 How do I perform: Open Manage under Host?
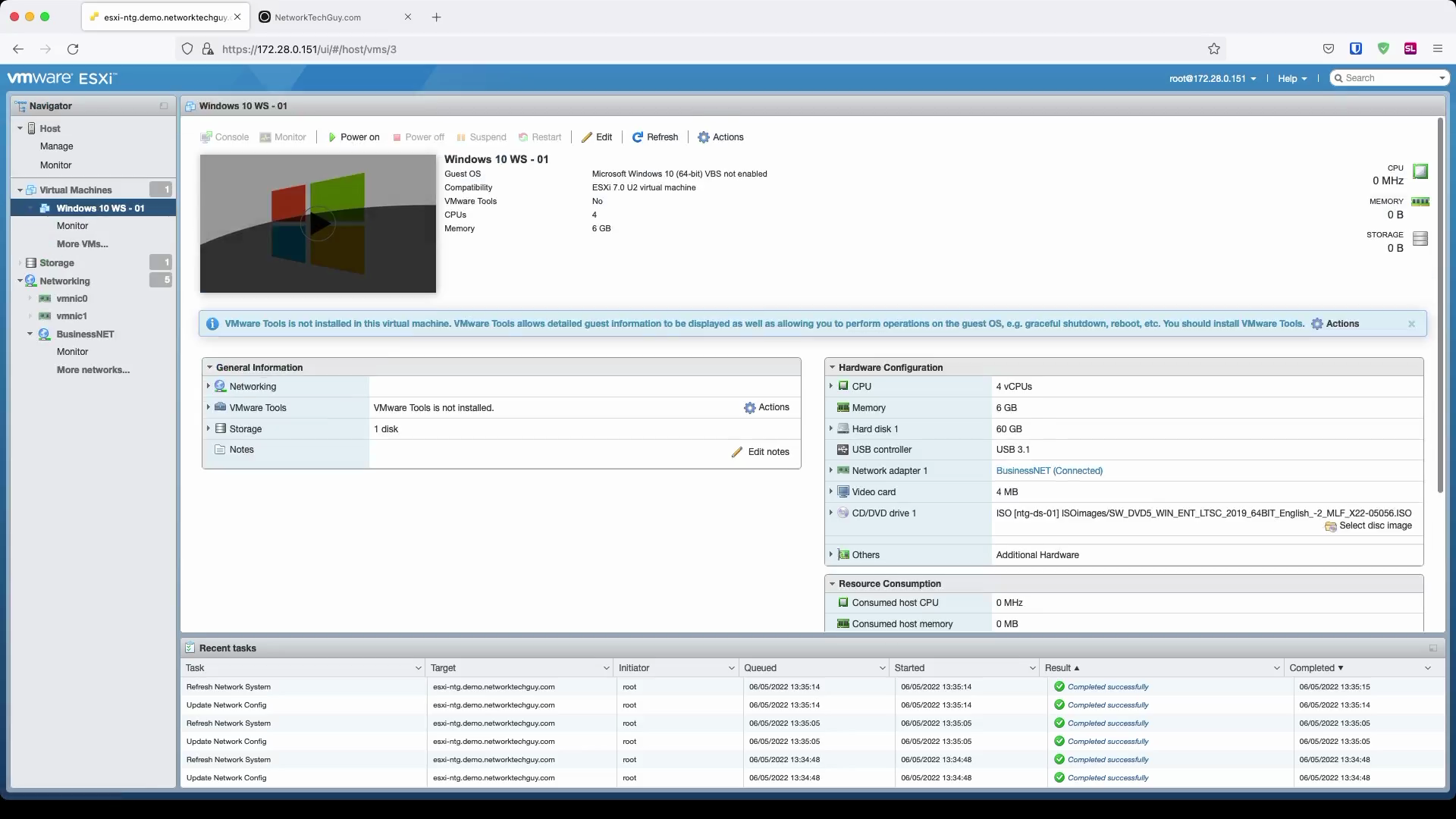coord(57,146)
